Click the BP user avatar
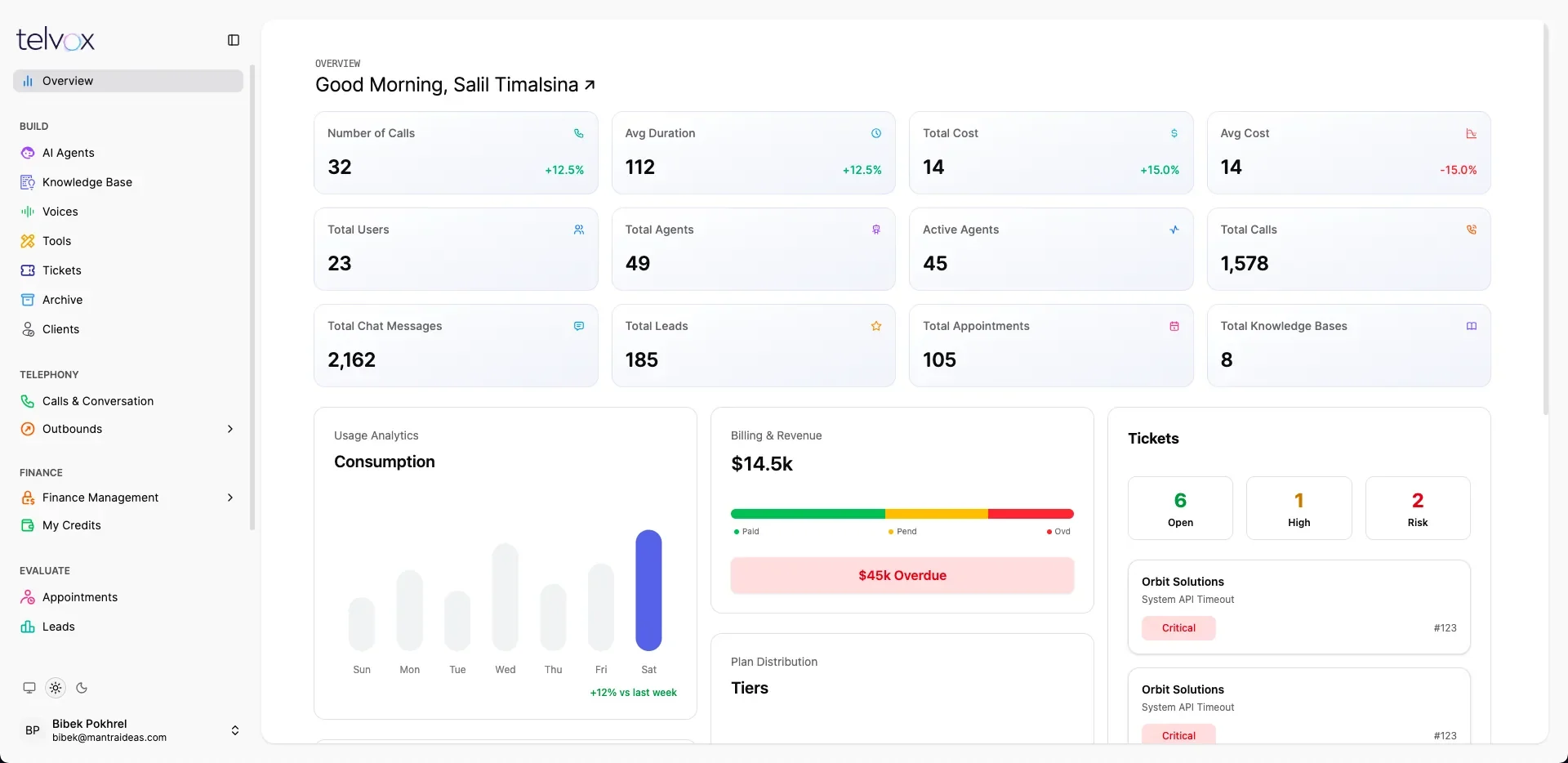 pyautogui.click(x=33, y=730)
